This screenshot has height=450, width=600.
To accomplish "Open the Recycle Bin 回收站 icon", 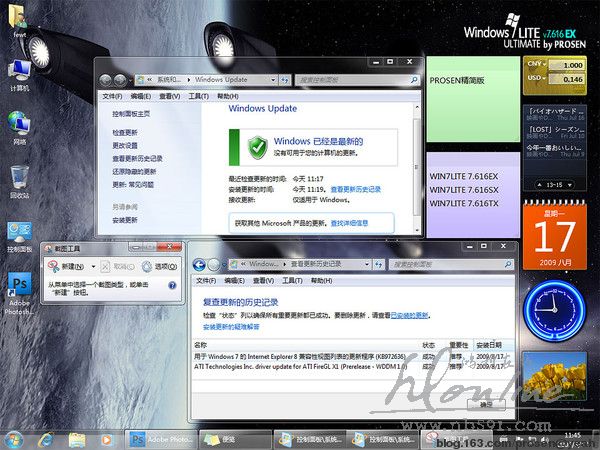I will 19,178.
